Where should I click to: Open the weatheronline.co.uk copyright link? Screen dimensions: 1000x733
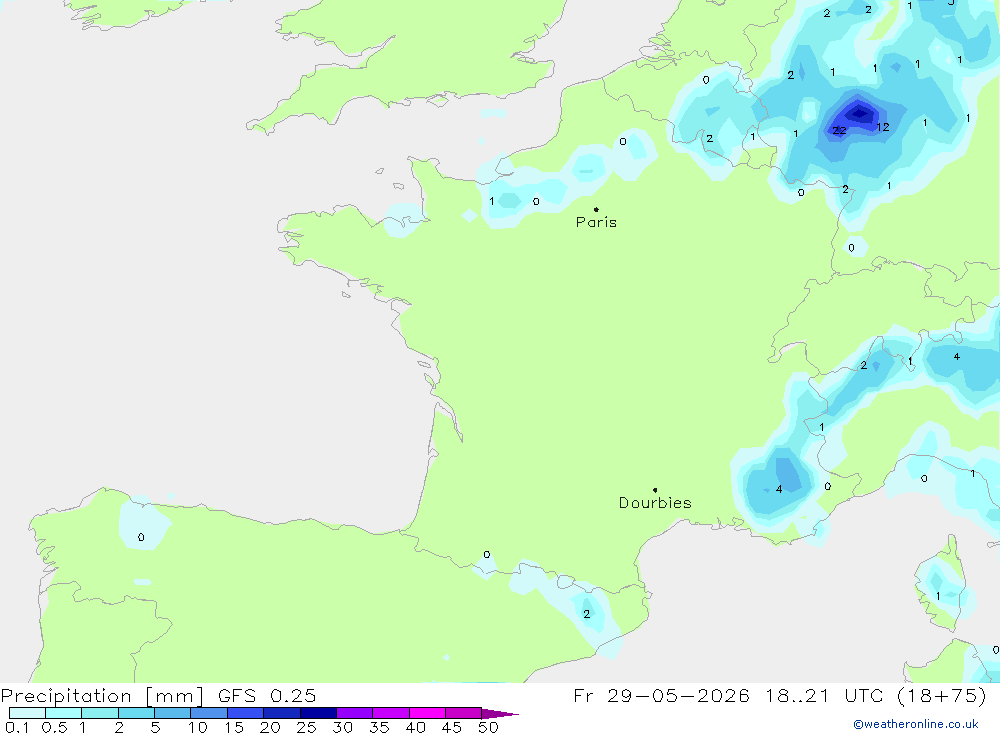click(916, 724)
